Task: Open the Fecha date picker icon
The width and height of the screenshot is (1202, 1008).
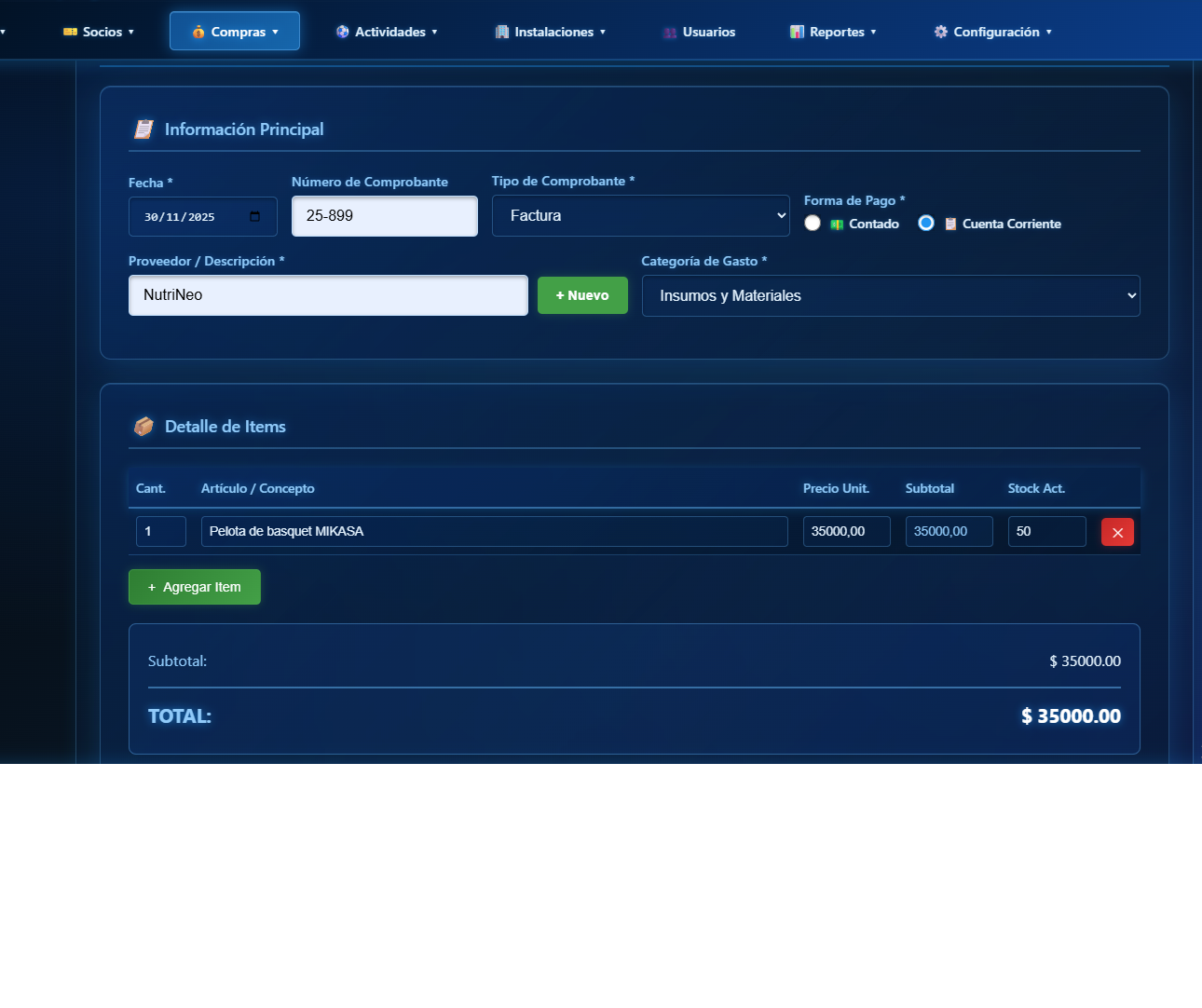Action: pyautogui.click(x=255, y=216)
